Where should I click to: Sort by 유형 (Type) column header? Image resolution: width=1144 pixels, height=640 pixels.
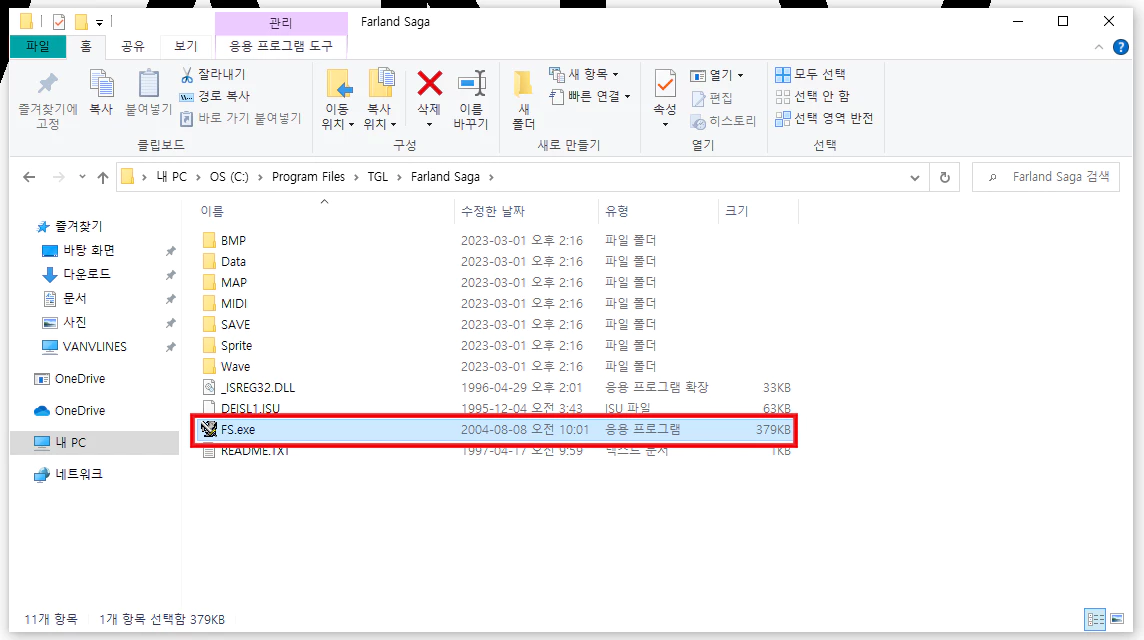click(x=658, y=211)
